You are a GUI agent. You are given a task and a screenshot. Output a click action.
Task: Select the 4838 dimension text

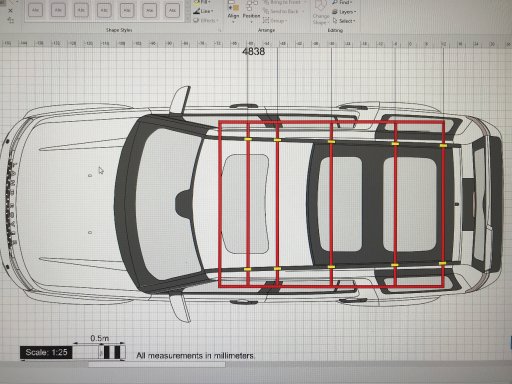254,51
